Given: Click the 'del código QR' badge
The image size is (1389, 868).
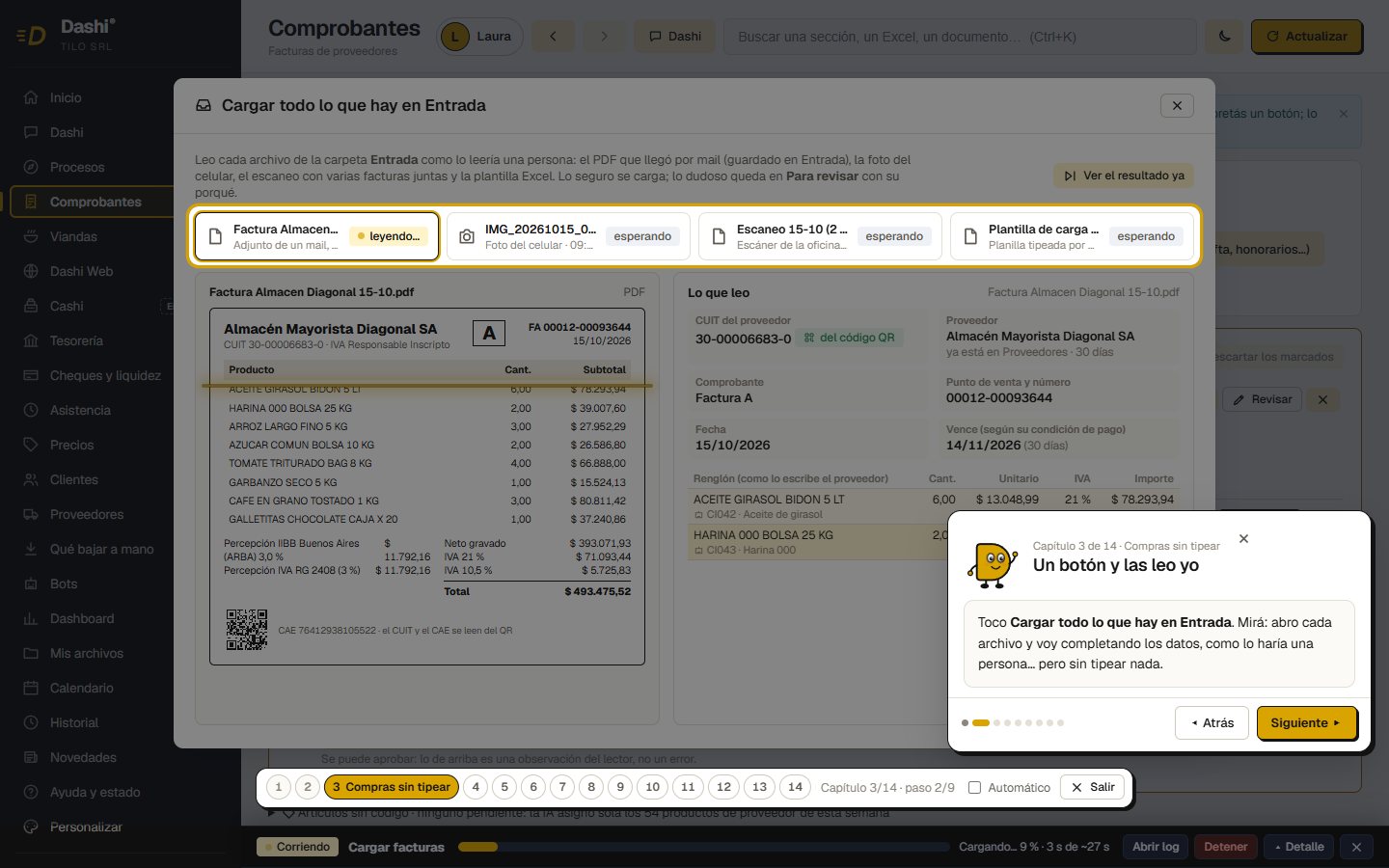Looking at the screenshot, I should click(x=850, y=338).
